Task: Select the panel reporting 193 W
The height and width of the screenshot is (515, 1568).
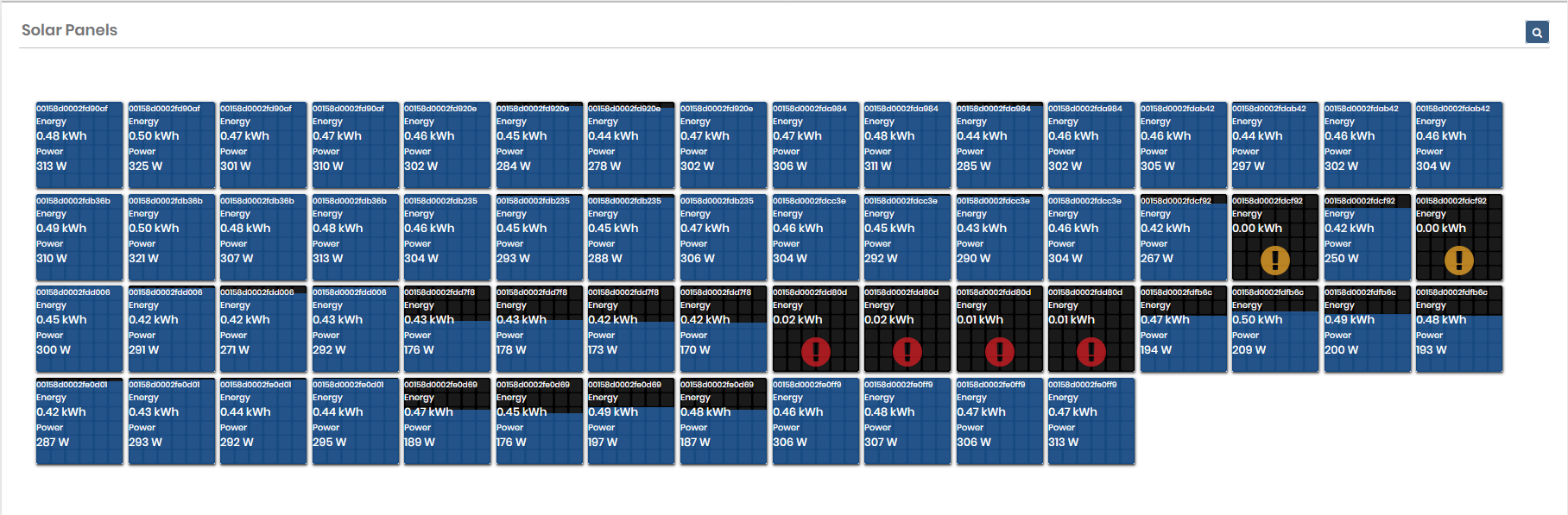Action: click(x=1458, y=329)
